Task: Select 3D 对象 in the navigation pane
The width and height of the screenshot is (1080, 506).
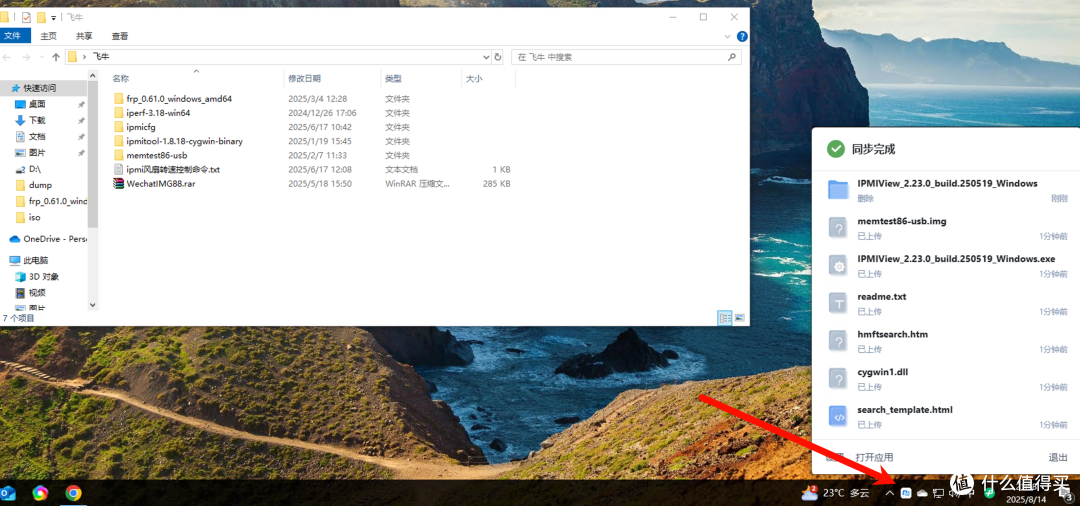Action: pyautogui.click(x=43, y=277)
